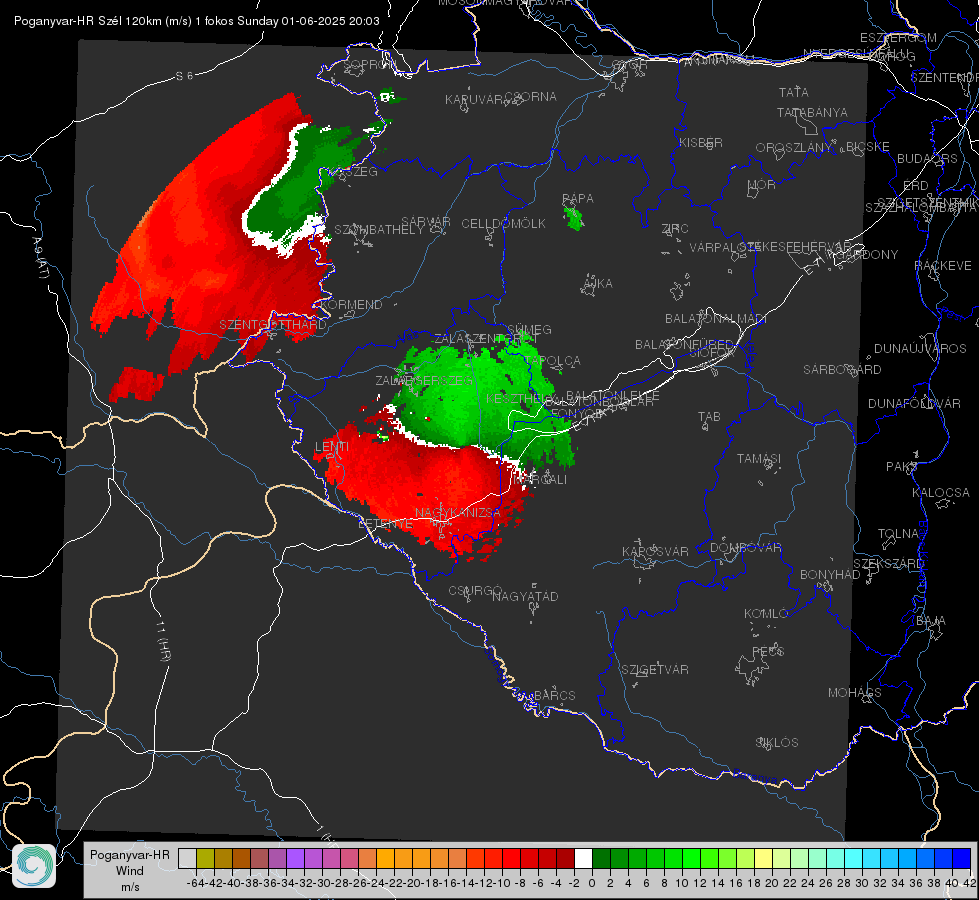This screenshot has width=979, height=900.
Task: Click the SZEKSZARD city label
Action: click(888, 564)
